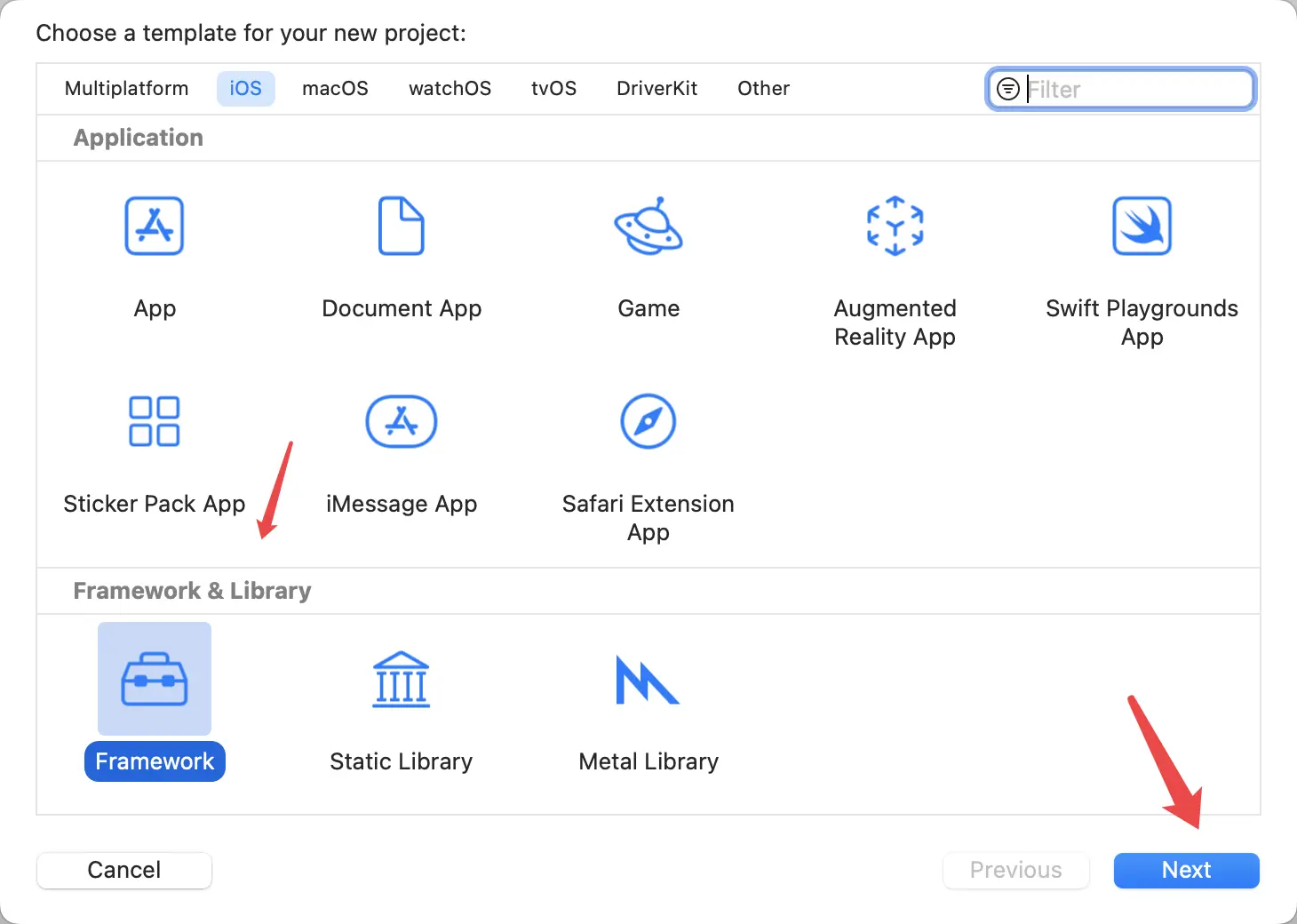Switch to the DriverKit tab

(656, 89)
